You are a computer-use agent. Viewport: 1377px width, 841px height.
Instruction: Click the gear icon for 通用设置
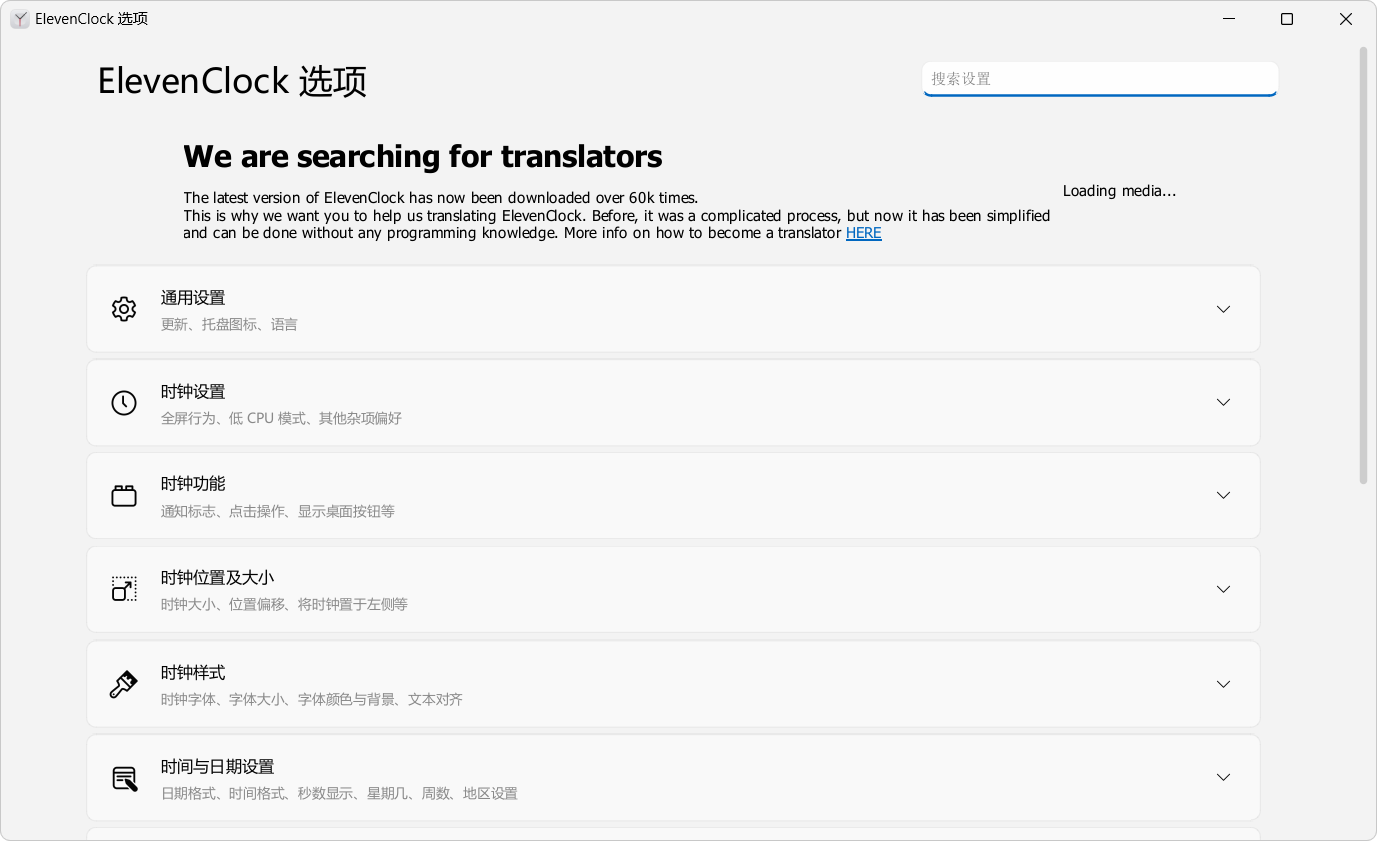click(124, 309)
